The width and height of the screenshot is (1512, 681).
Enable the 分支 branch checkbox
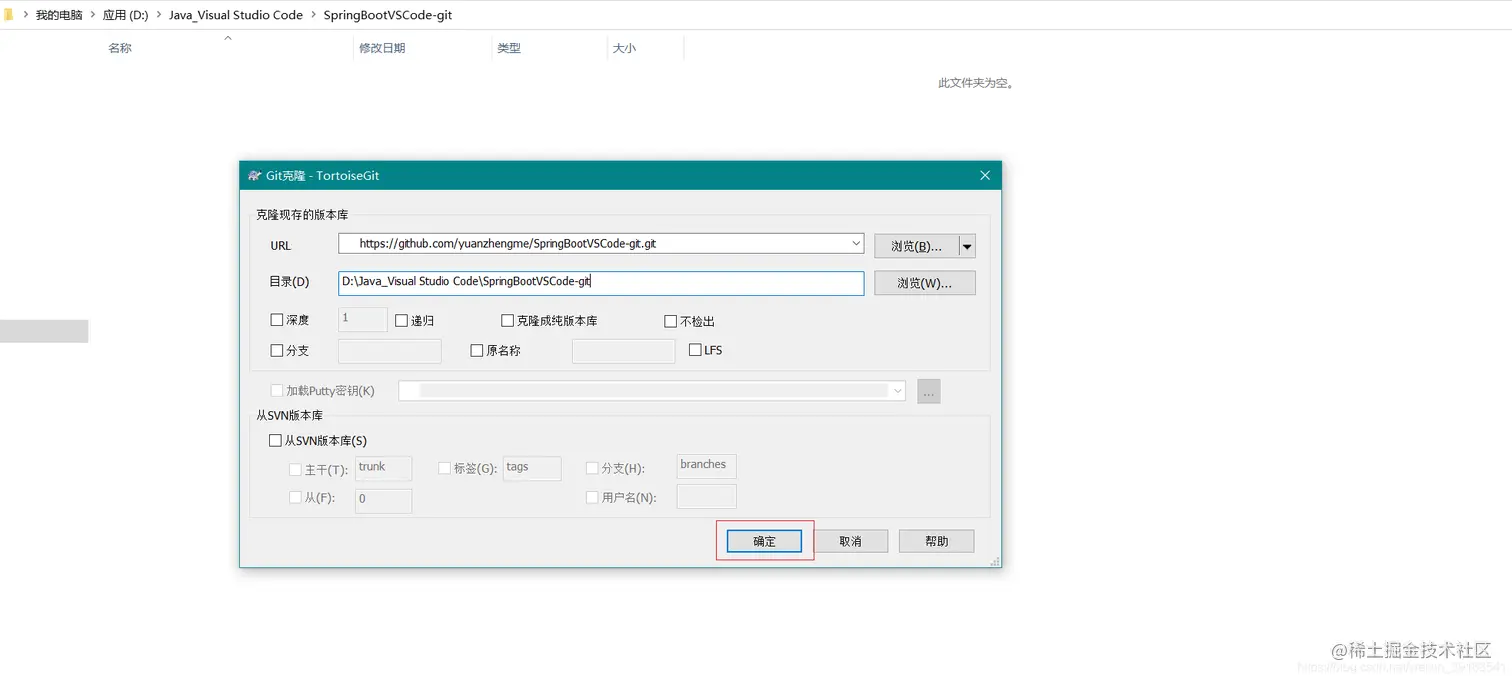(277, 351)
